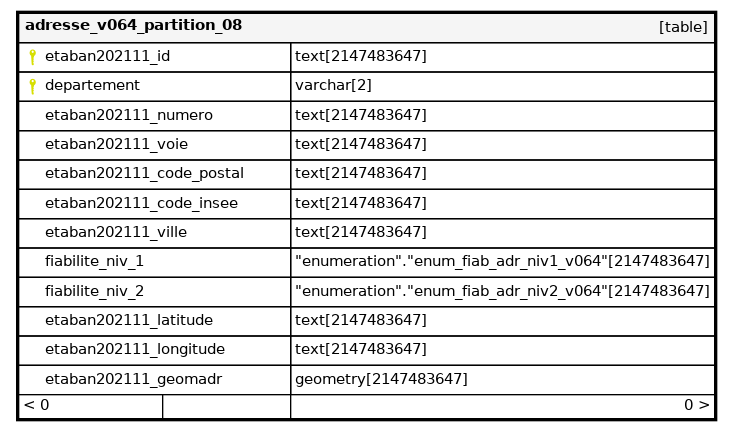
Task: Click the etaban202111_numero column row
Action: click(x=128, y=115)
